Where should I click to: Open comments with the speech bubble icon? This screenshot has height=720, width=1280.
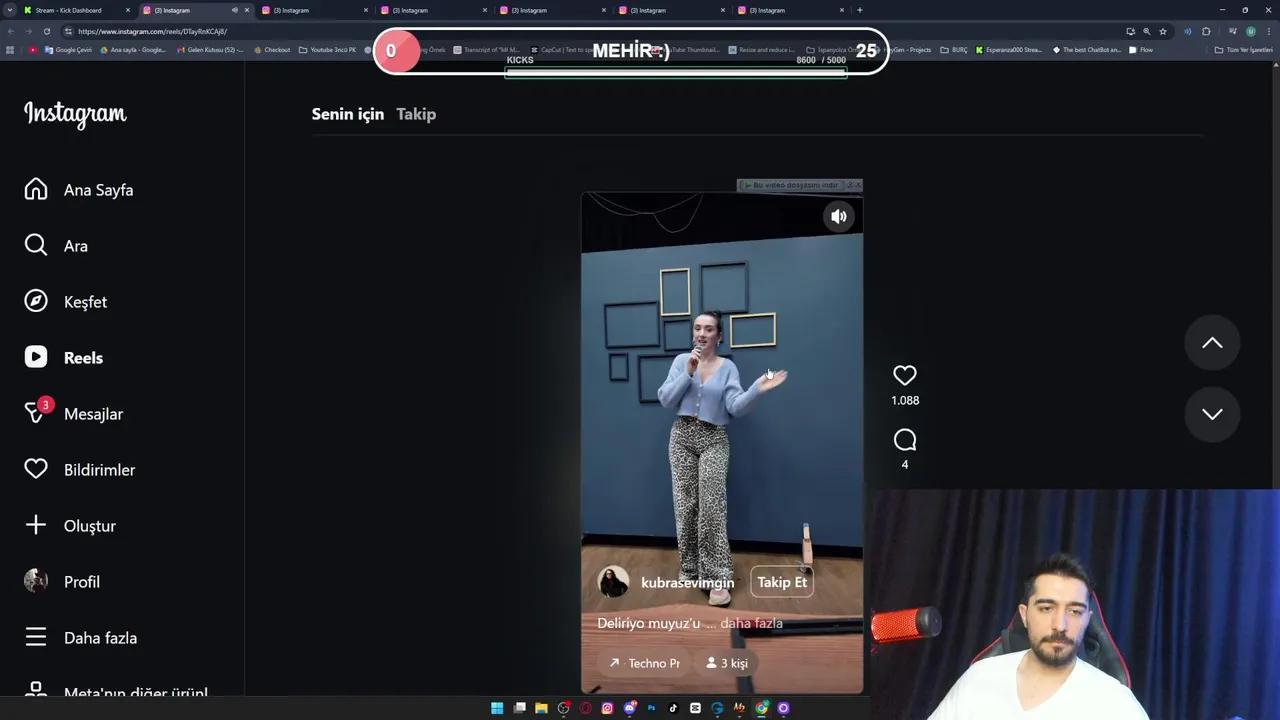pyautogui.click(x=905, y=440)
